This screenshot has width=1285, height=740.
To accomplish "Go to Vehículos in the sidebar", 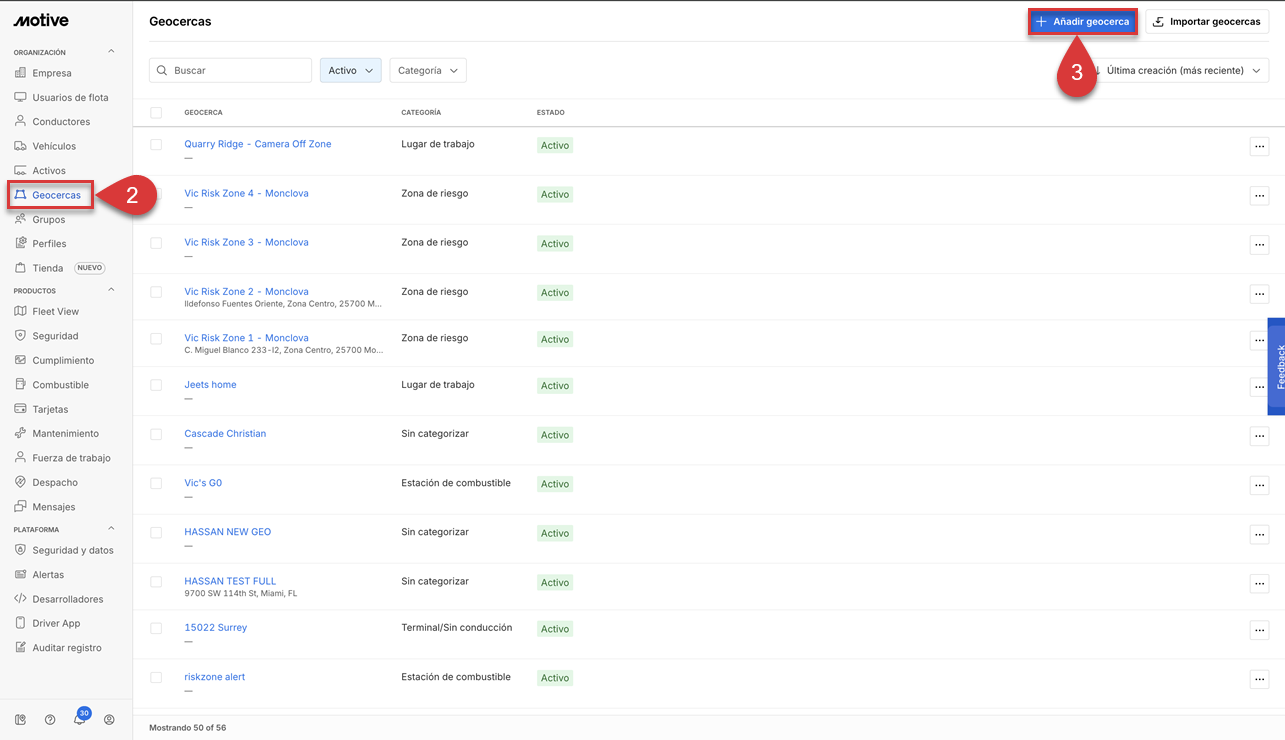I will (54, 146).
